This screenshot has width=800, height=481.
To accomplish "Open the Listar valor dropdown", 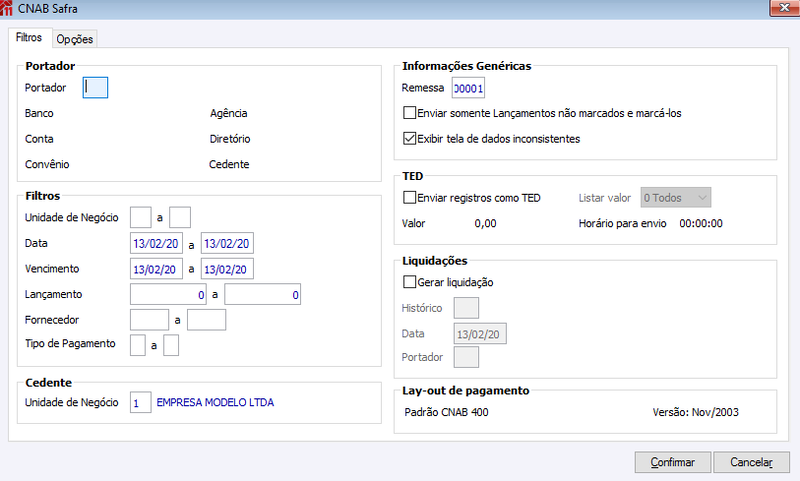I will [676, 197].
